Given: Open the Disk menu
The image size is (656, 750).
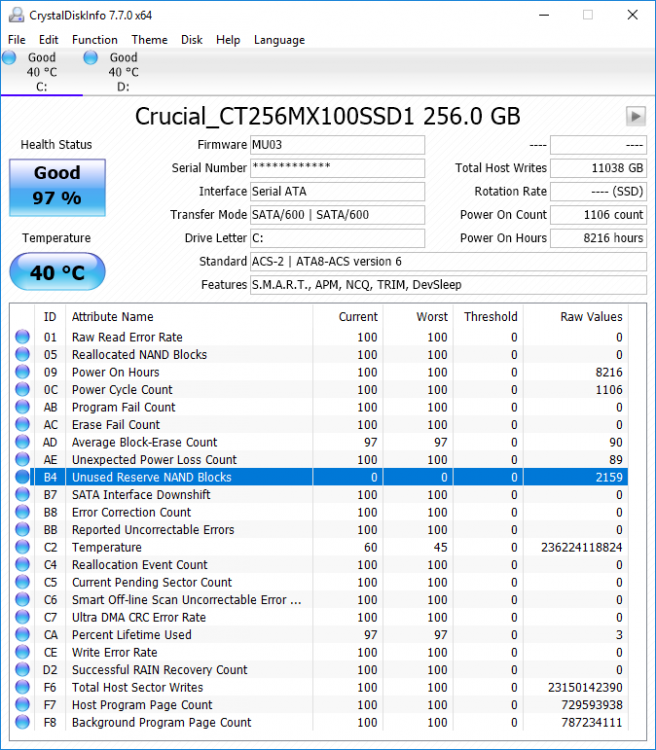Looking at the screenshot, I should pyautogui.click(x=191, y=40).
